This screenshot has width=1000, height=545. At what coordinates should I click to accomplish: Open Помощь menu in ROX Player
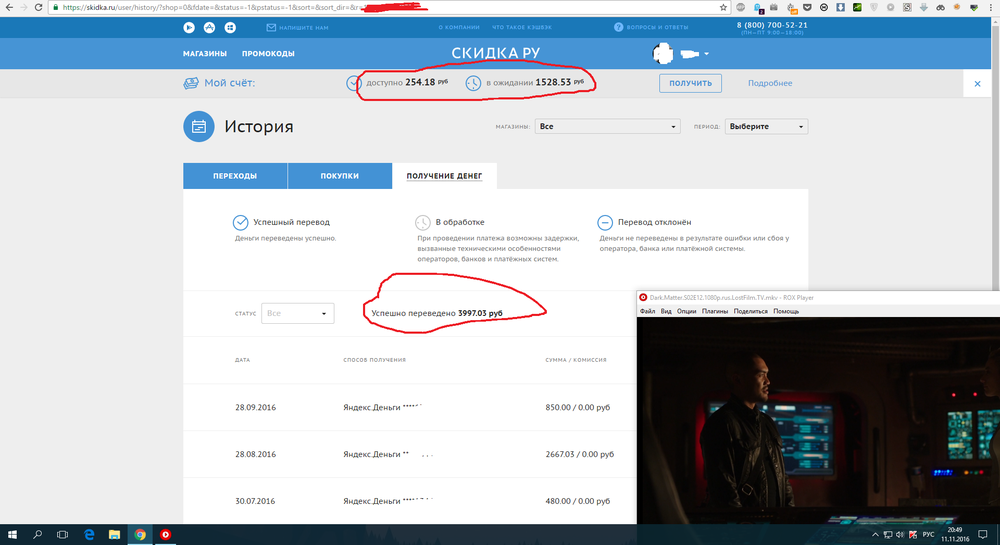pos(786,311)
